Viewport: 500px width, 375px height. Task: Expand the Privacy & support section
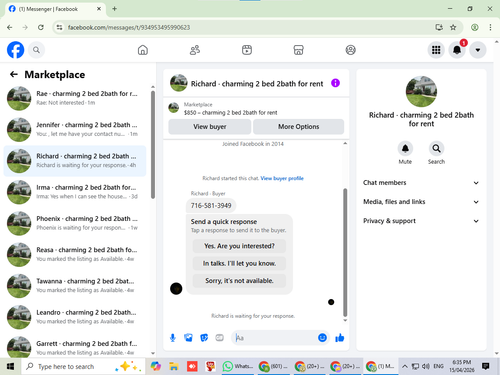tap(421, 221)
